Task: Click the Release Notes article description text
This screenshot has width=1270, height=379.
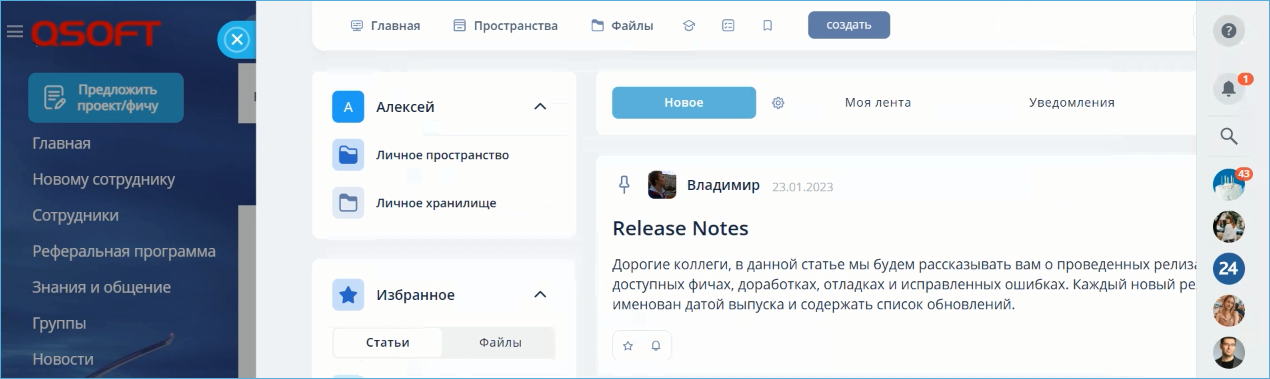Action: [x=904, y=284]
